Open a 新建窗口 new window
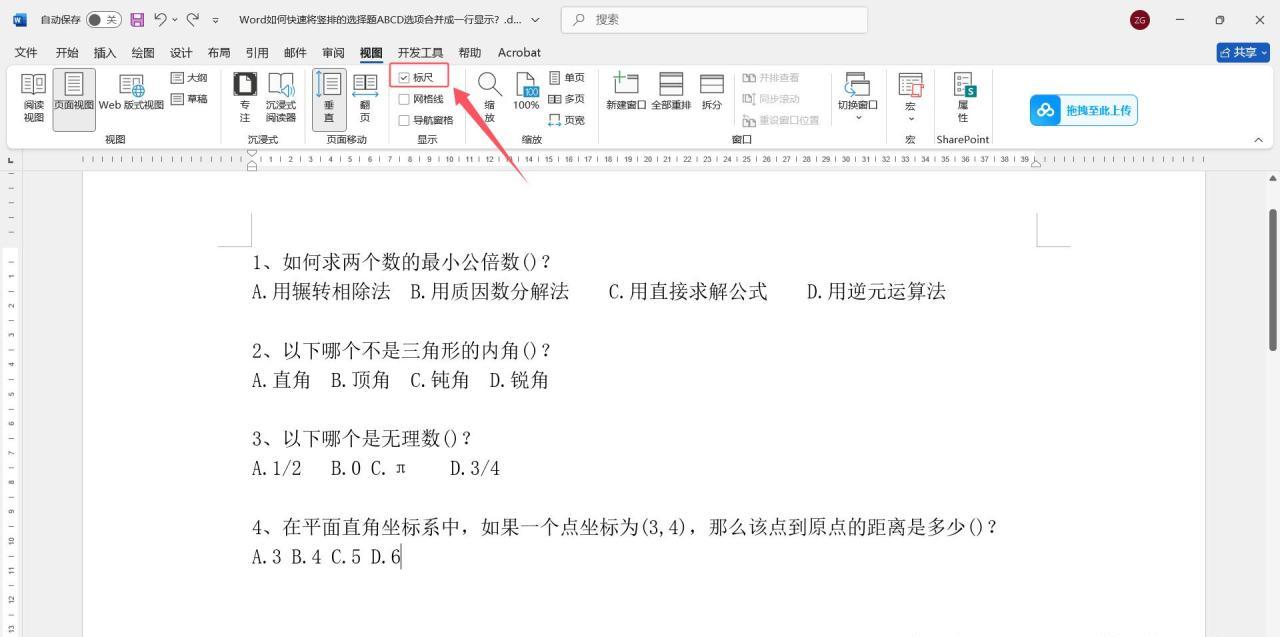 [x=626, y=92]
